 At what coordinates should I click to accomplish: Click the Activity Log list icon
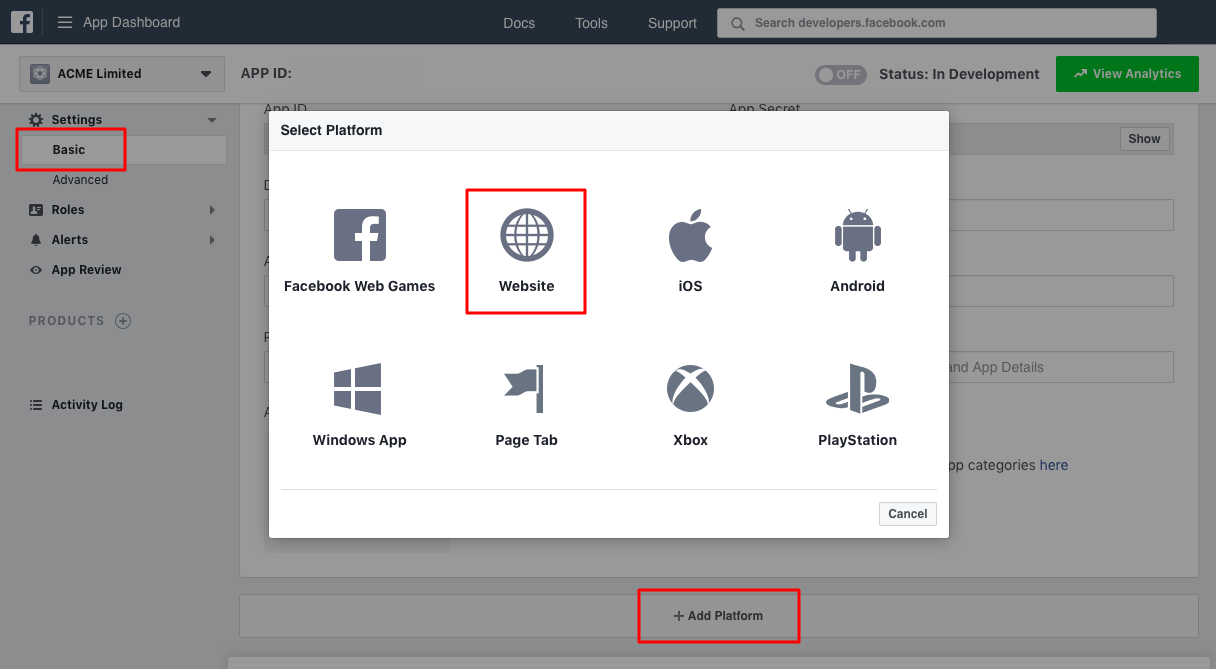[36, 405]
